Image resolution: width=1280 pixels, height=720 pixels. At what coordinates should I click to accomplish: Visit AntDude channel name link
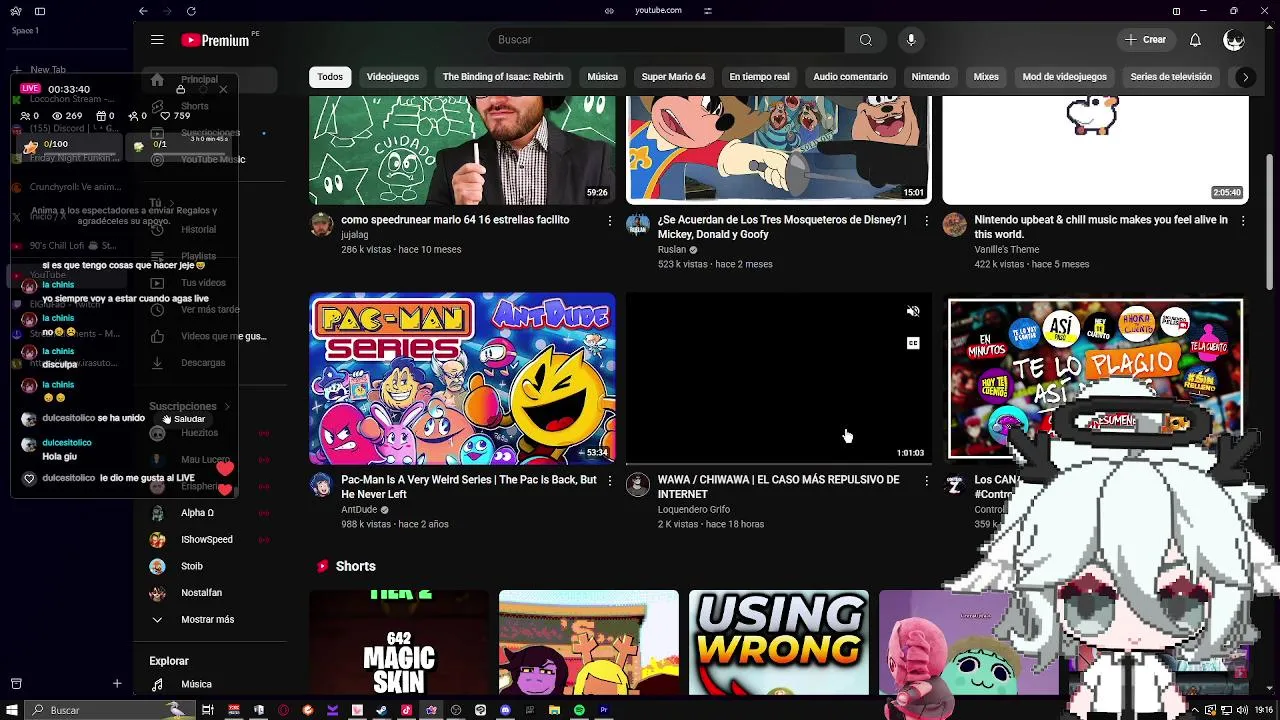359,510
